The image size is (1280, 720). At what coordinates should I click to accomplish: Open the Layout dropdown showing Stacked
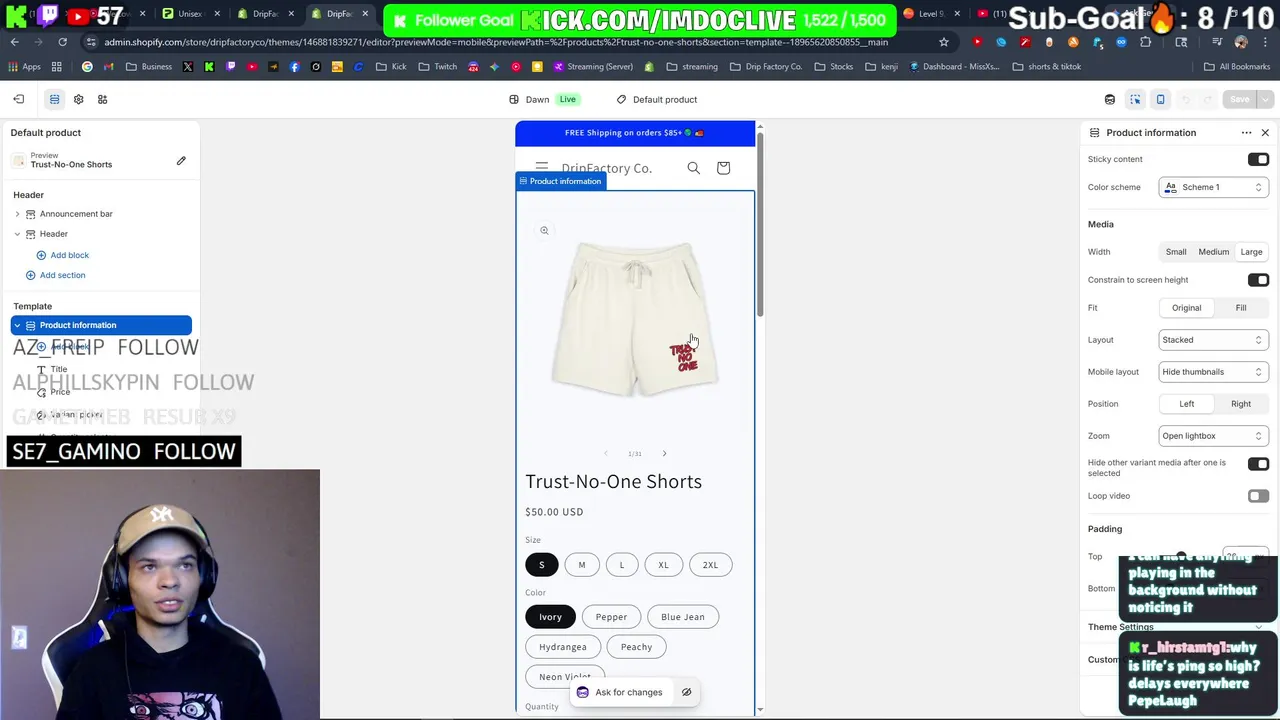tap(1213, 340)
